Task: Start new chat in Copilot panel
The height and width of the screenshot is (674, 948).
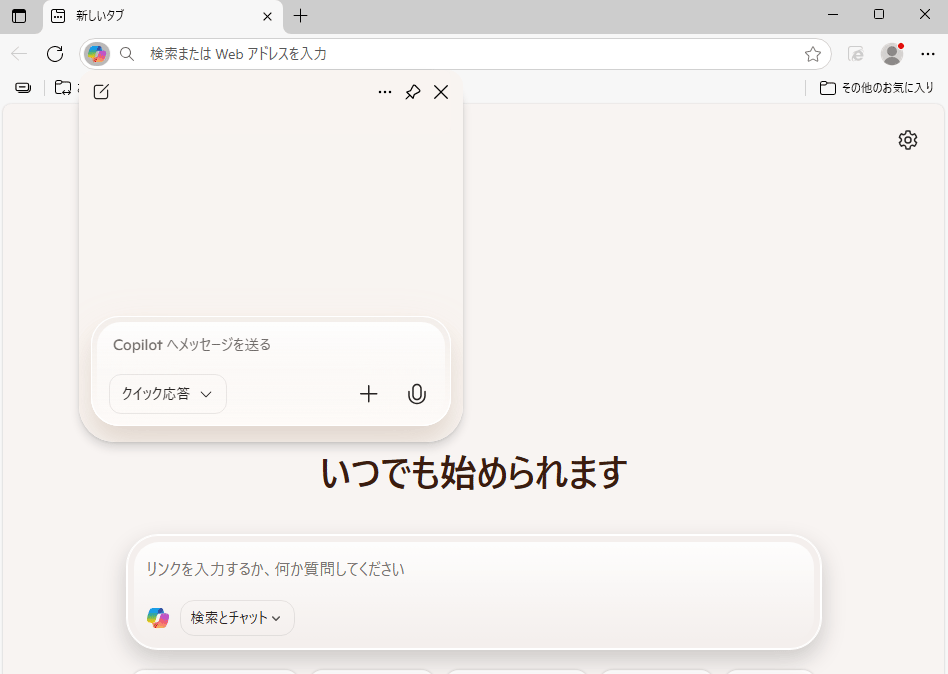Action: (102, 92)
